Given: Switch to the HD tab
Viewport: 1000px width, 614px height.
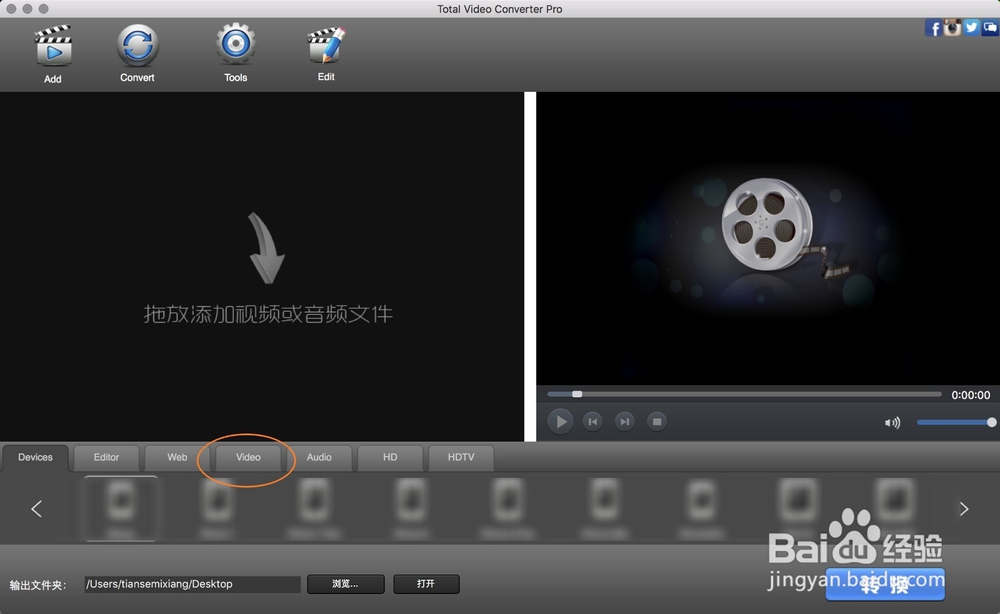Looking at the screenshot, I should coord(390,457).
